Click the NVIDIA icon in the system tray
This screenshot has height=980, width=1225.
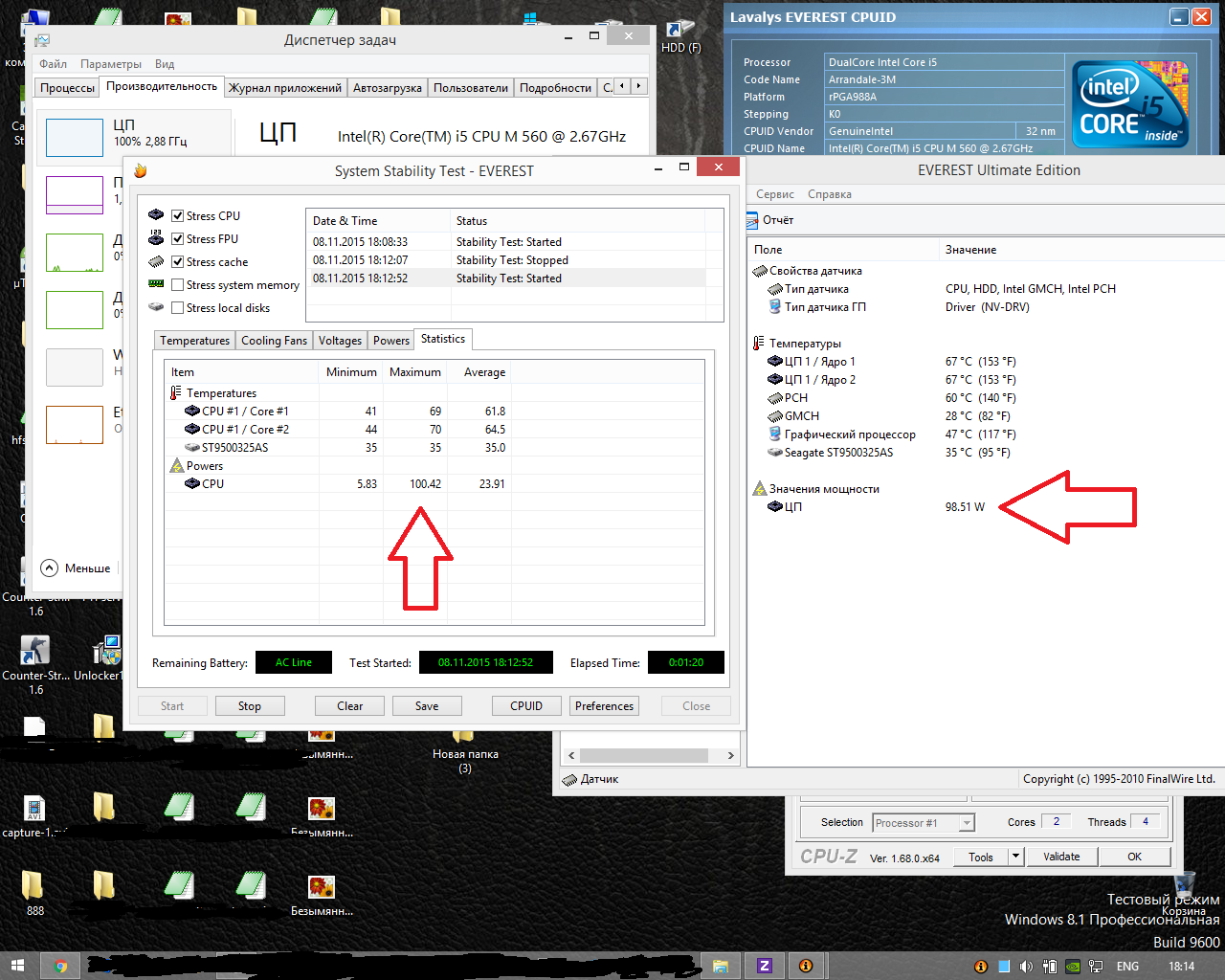[1073, 967]
